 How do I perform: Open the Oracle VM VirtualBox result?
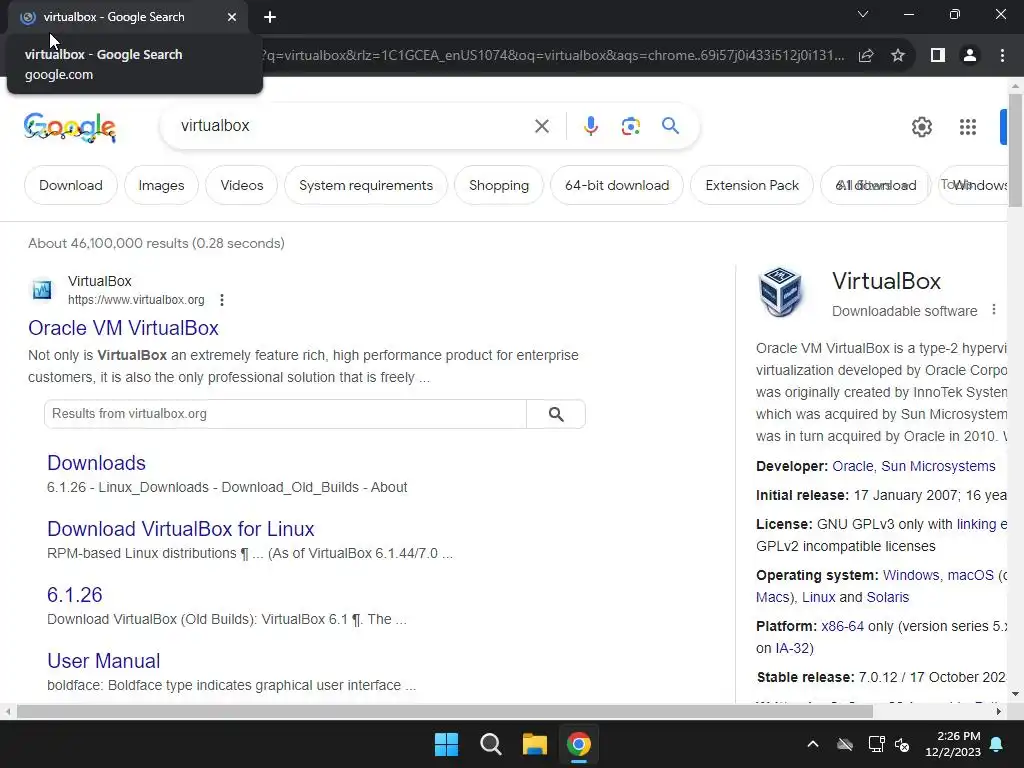click(123, 328)
